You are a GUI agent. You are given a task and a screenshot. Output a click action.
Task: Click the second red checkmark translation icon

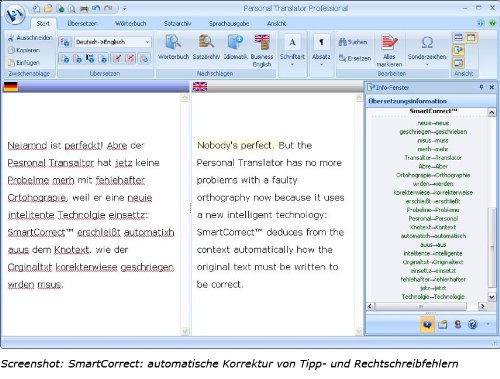pos(130,59)
